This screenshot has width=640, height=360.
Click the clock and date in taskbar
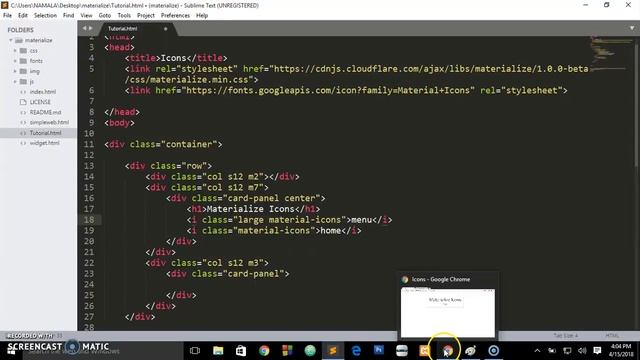(x=621, y=351)
